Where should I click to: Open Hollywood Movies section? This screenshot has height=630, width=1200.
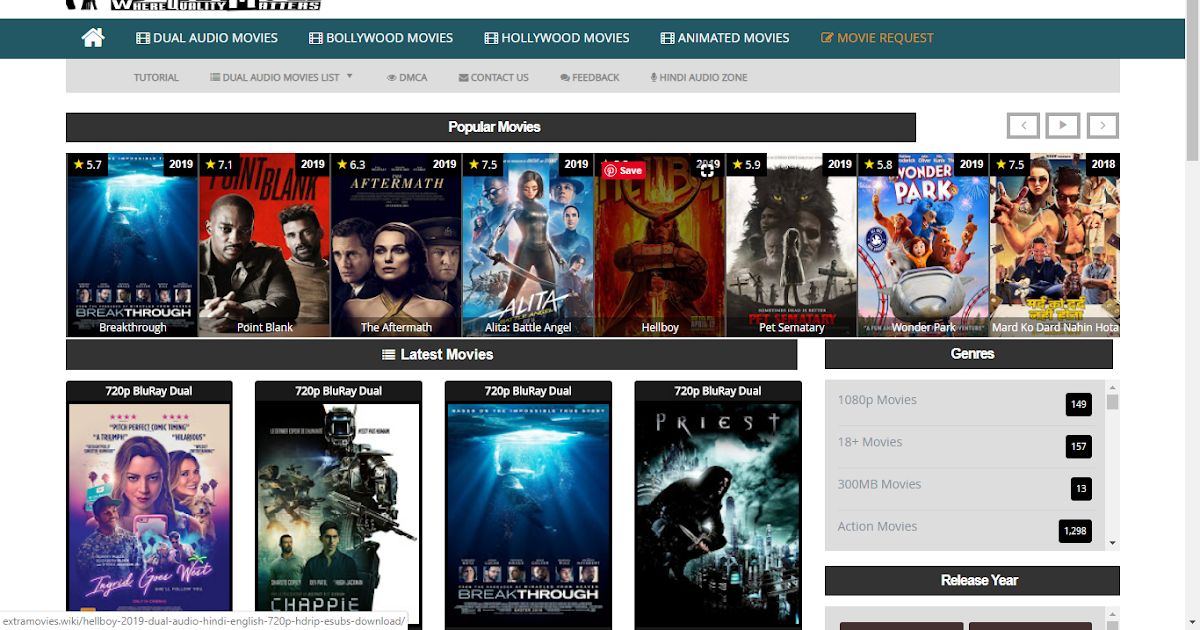tap(557, 38)
